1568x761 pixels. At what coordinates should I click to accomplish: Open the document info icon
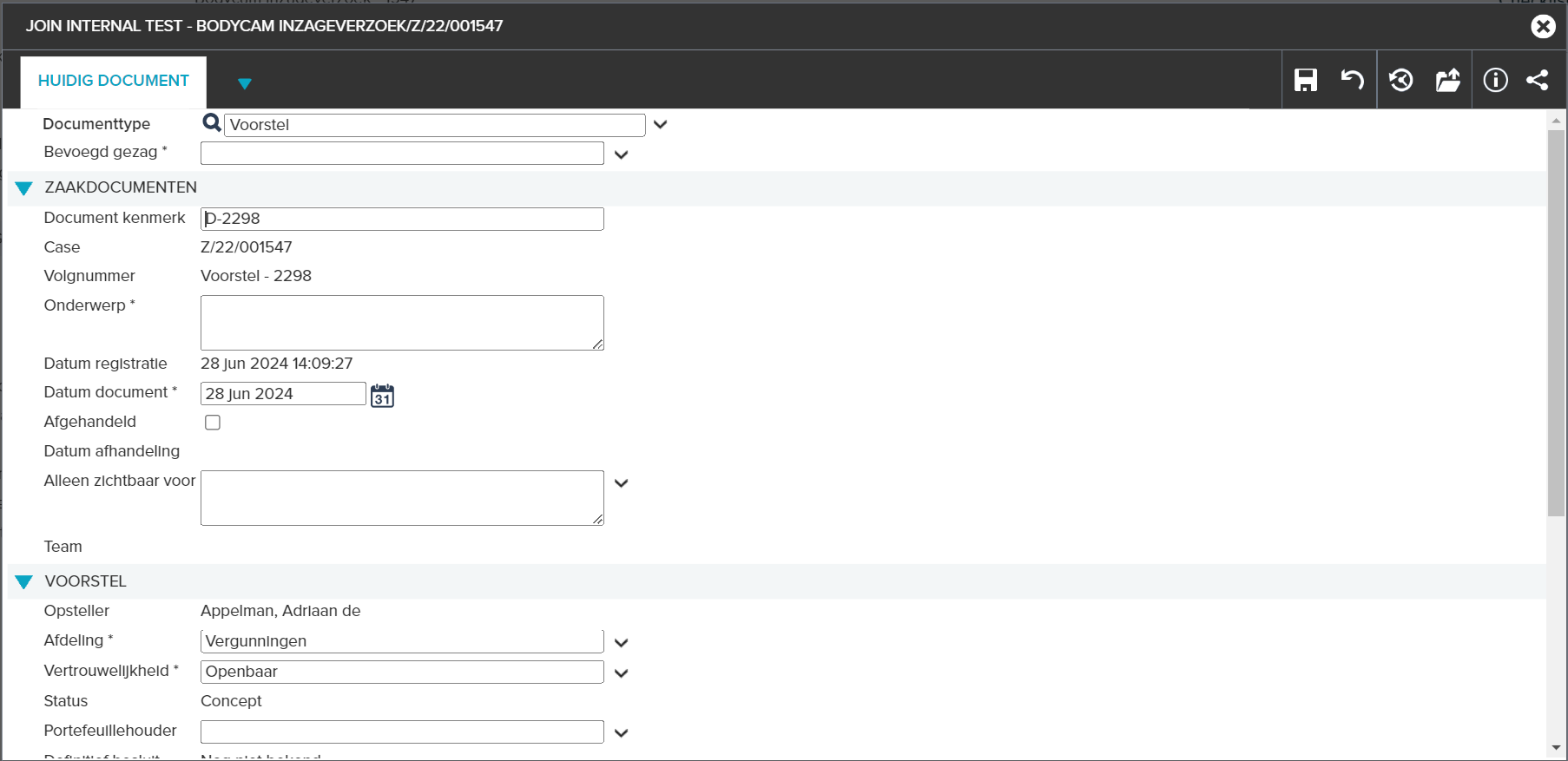(x=1495, y=80)
